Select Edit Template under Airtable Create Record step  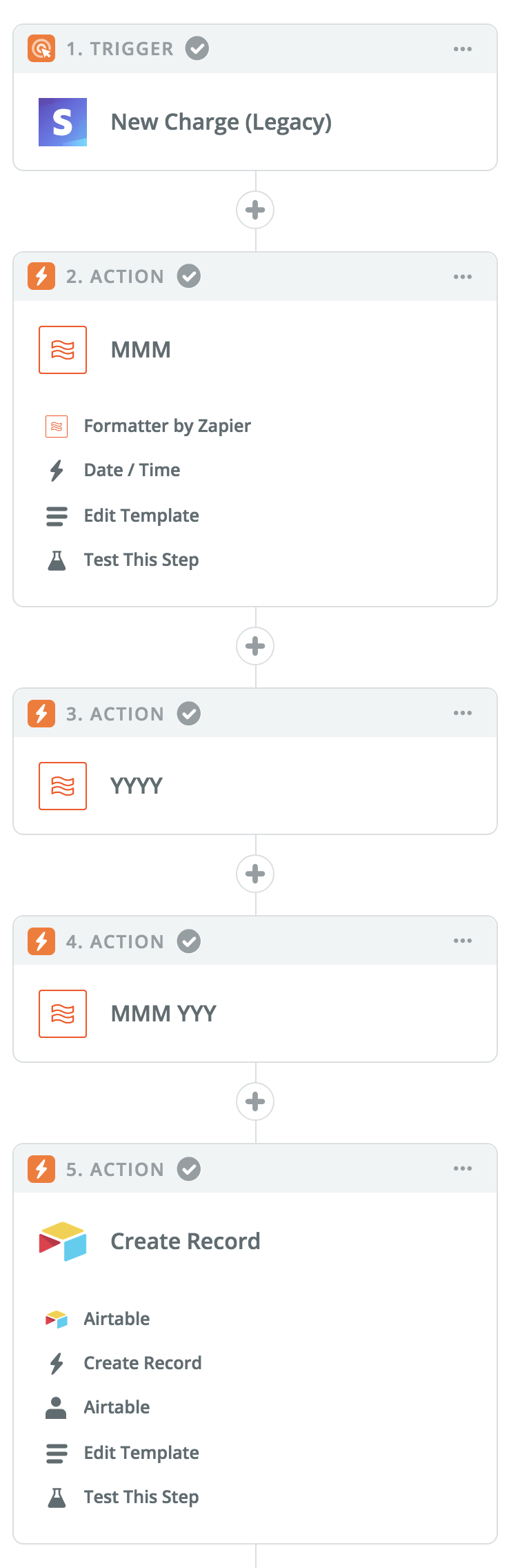(x=141, y=1453)
